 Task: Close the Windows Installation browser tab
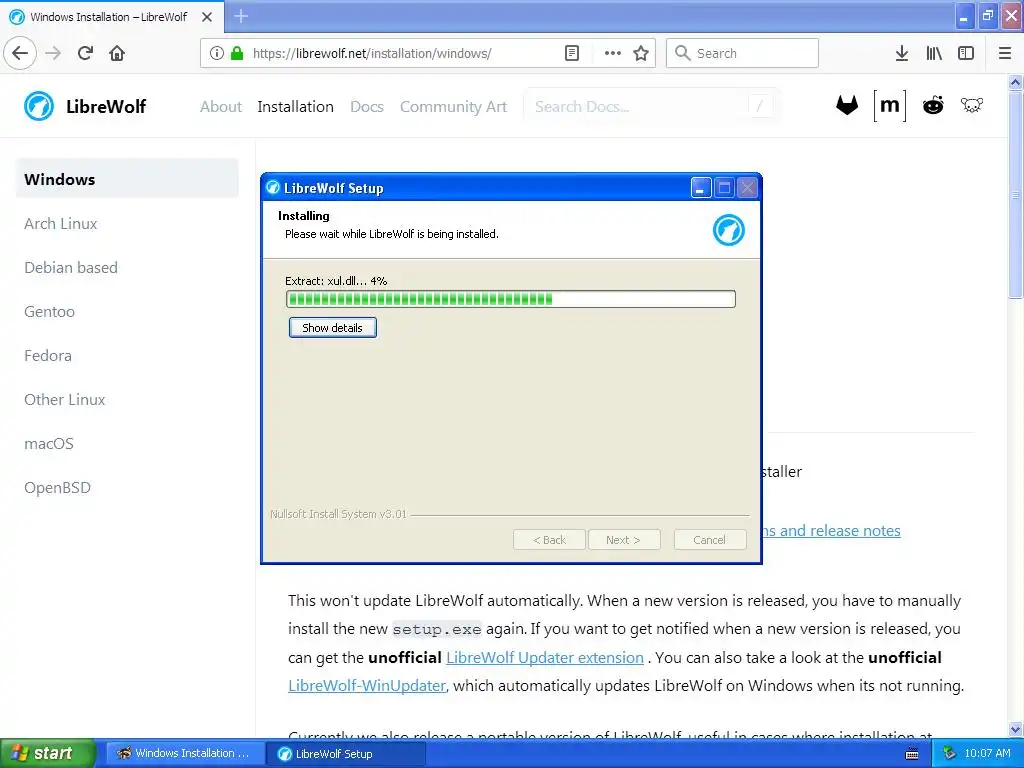(x=207, y=17)
